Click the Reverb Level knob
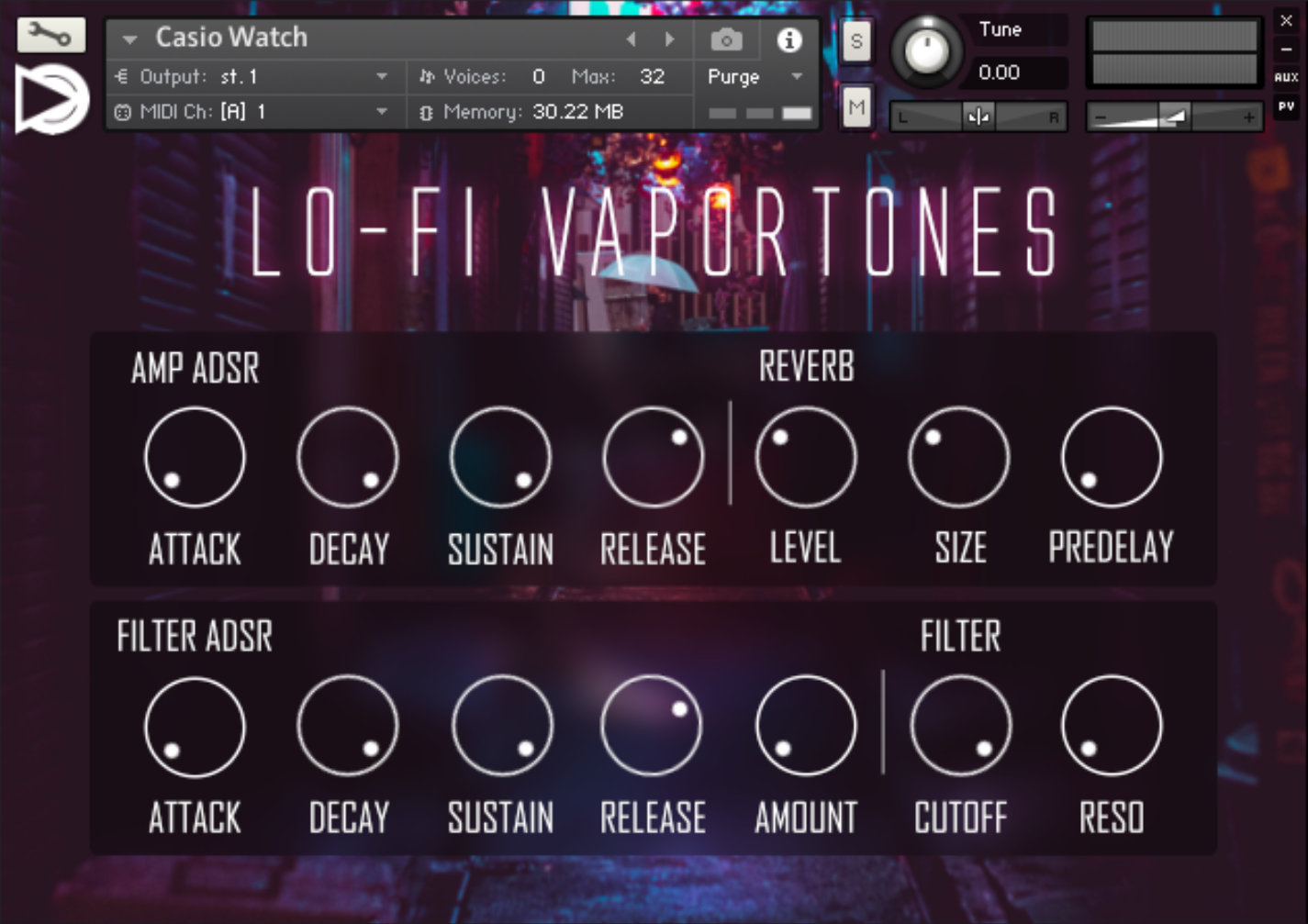The height and width of the screenshot is (924, 1308). pyautogui.click(x=806, y=457)
